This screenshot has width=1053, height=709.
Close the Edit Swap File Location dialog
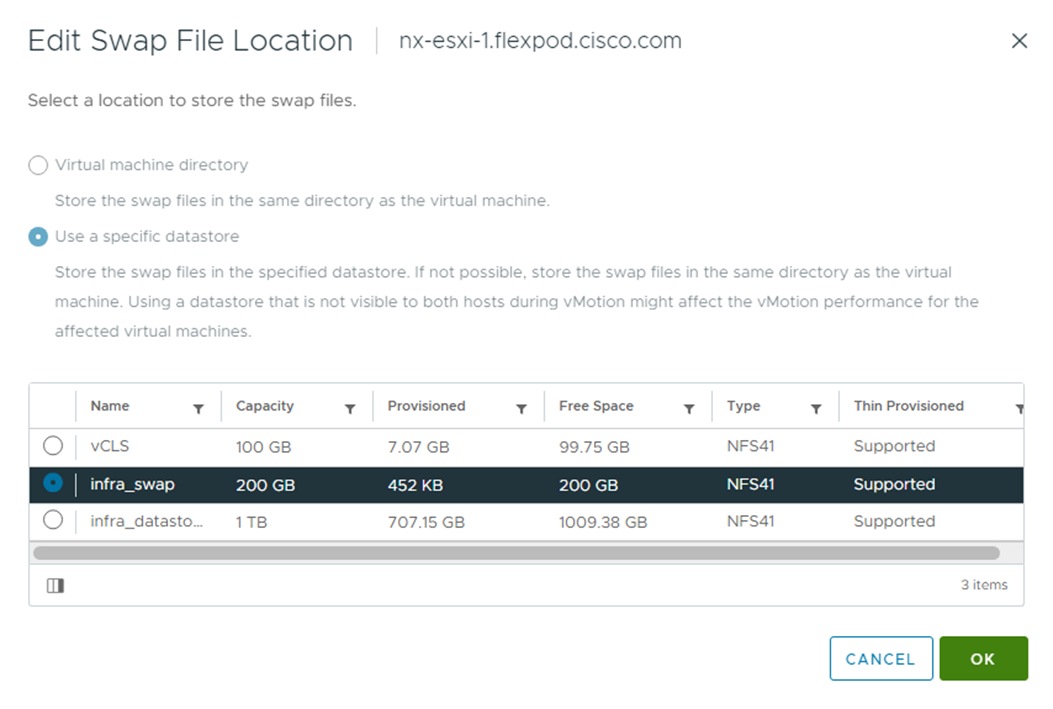coord(1019,41)
